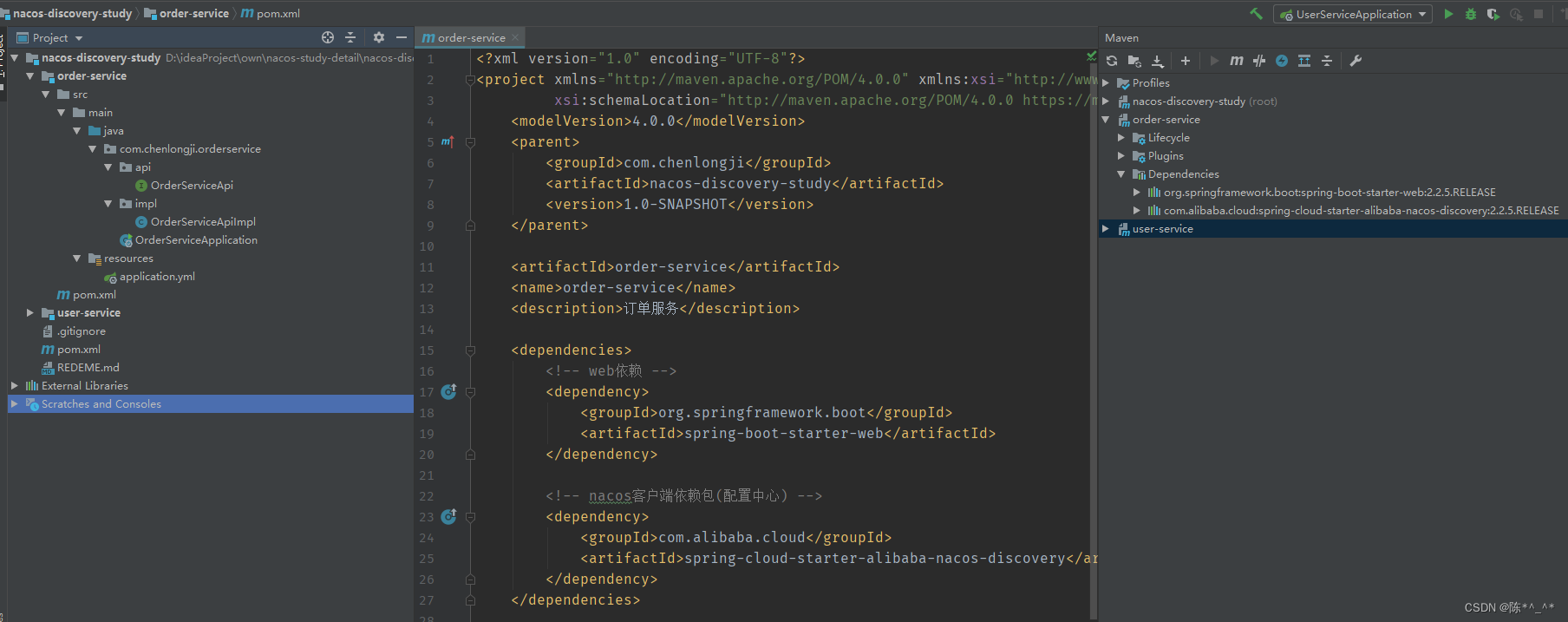Locate opened file in Project tree
The image size is (1568, 622).
tap(328, 37)
